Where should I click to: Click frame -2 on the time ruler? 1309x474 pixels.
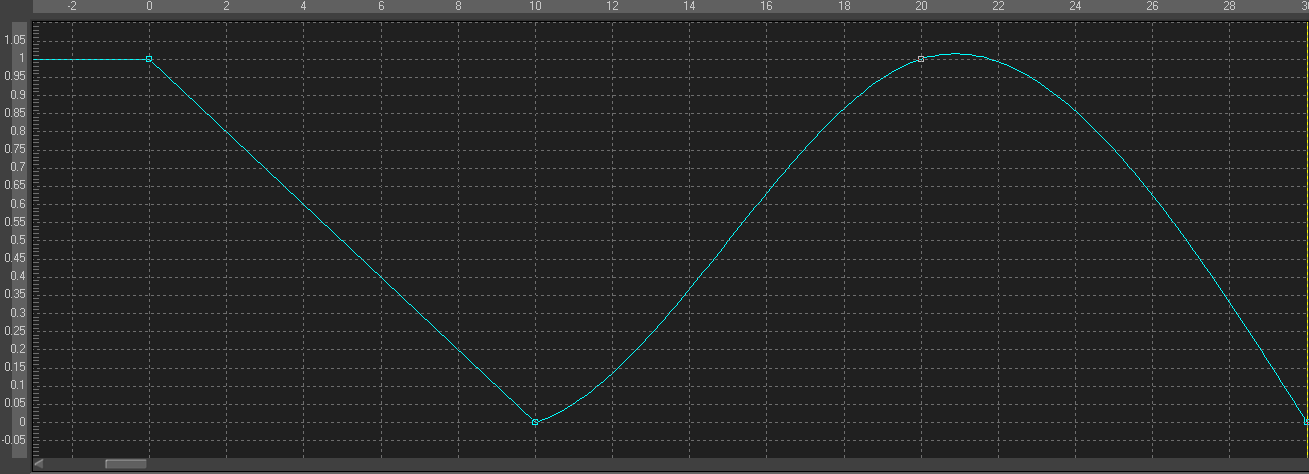pyautogui.click(x=72, y=6)
